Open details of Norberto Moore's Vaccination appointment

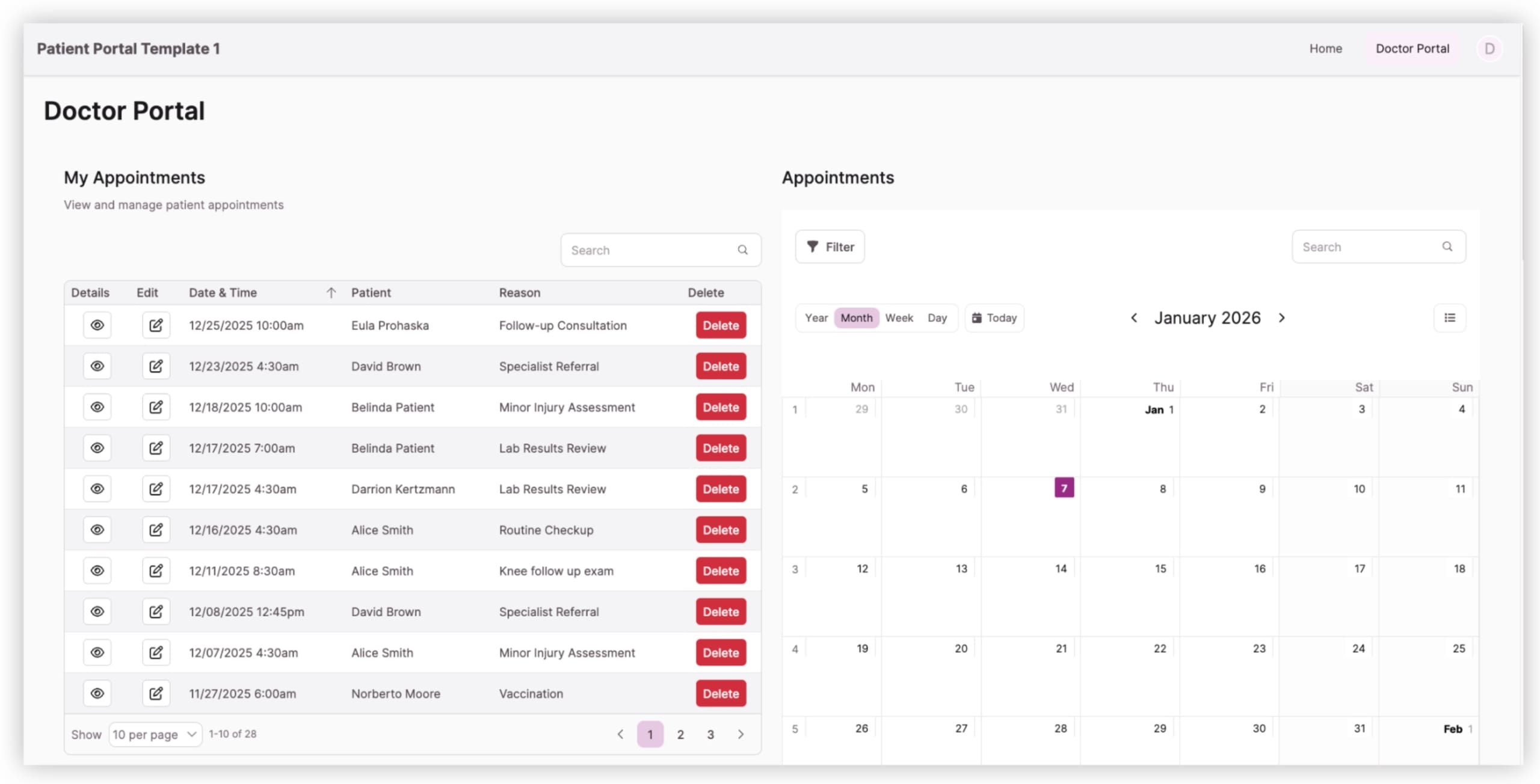97,693
